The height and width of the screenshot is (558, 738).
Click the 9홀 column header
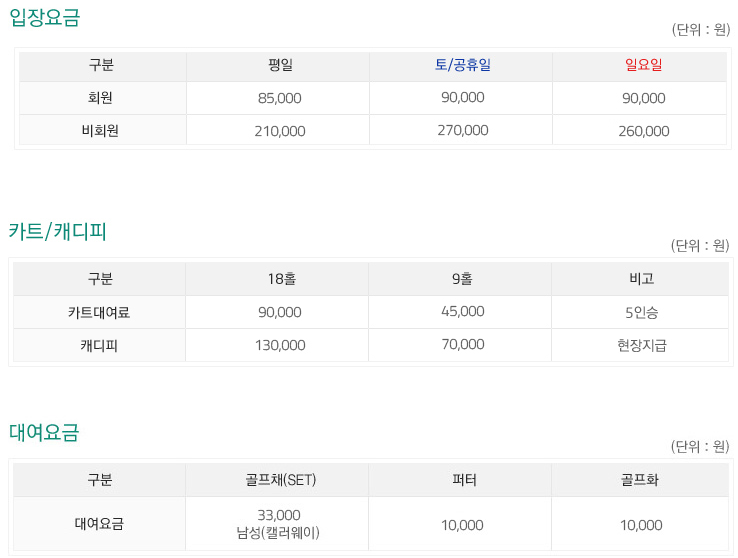click(462, 279)
